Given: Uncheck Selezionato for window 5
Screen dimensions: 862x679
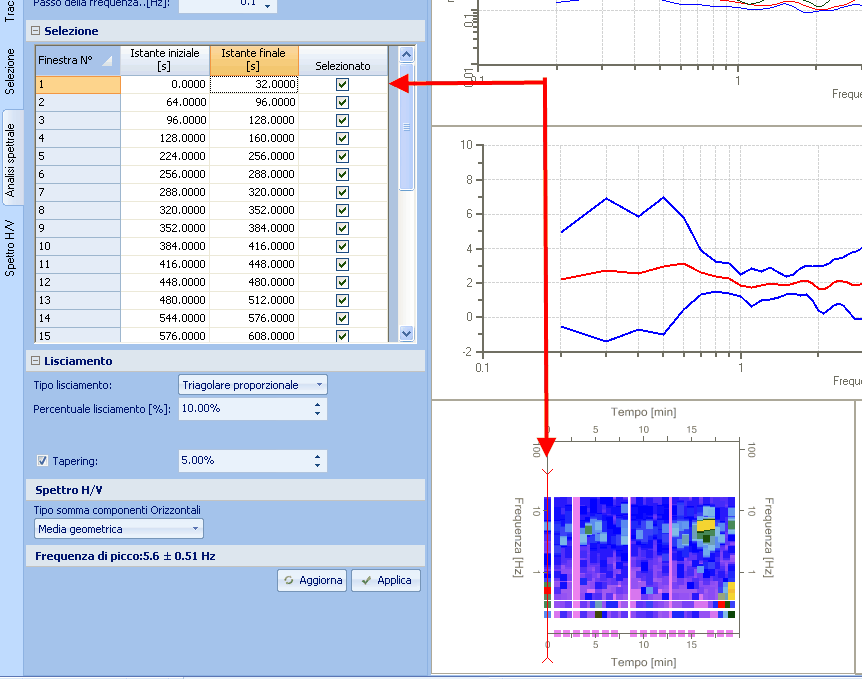Looking at the screenshot, I should click(x=342, y=156).
